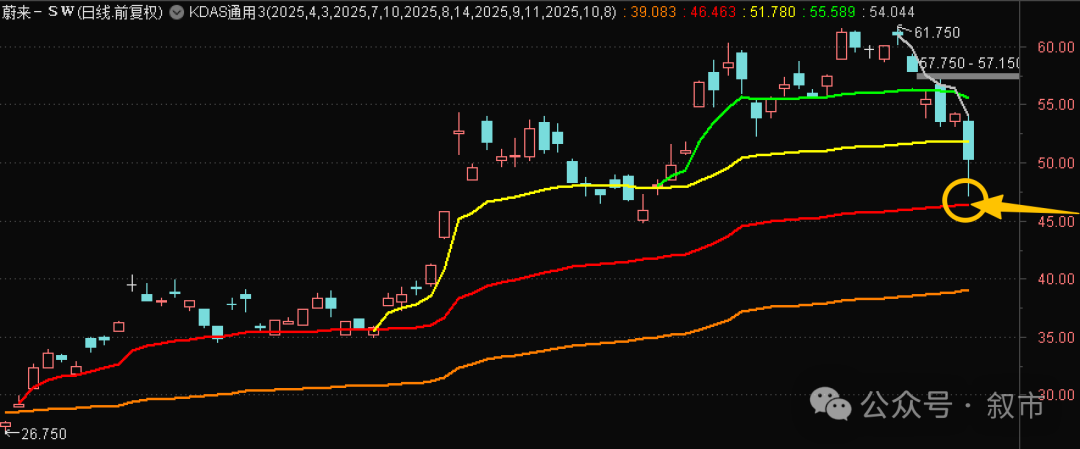Click the 50.00 price axis label
The height and width of the screenshot is (449, 1080).
pyautogui.click(x=1055, y=163)
